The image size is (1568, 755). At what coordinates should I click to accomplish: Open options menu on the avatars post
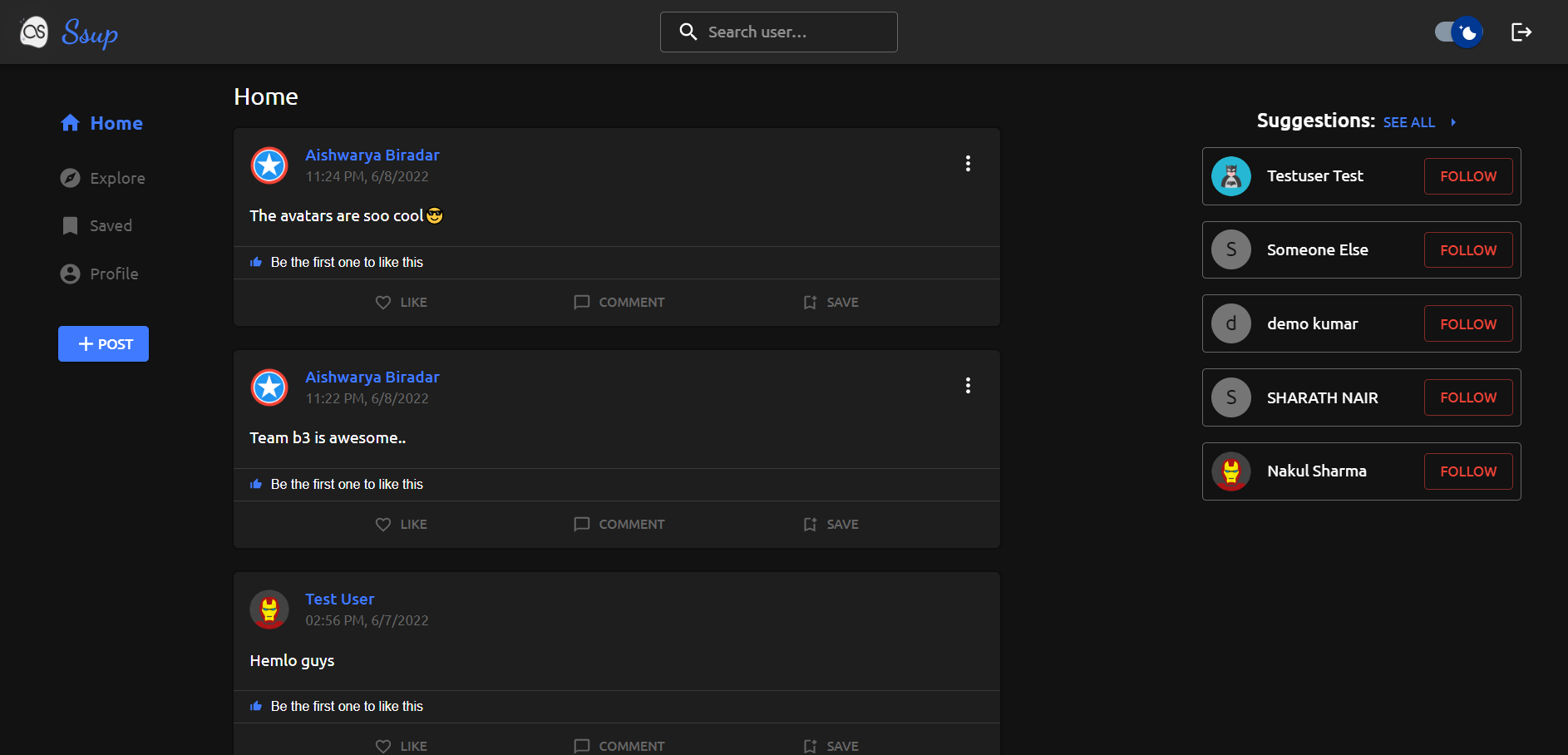point(968,164)
